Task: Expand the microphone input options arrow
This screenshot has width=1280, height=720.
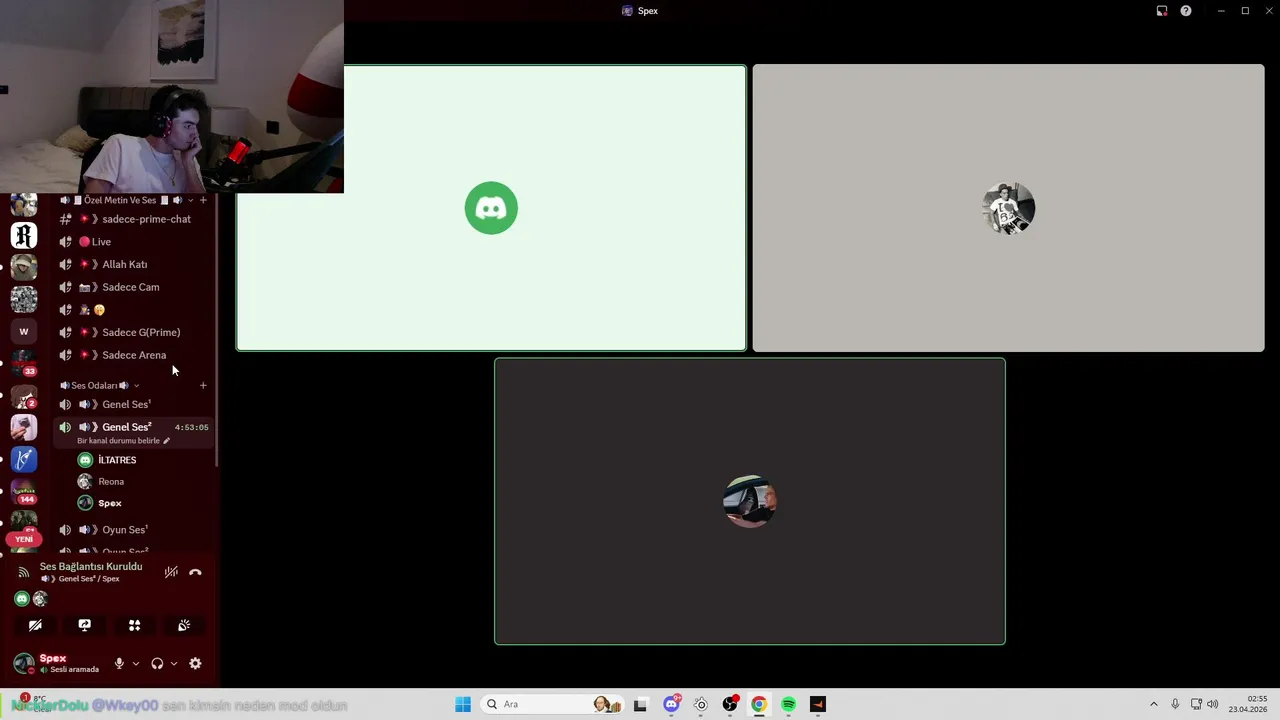Action: [x=136, y=663]
